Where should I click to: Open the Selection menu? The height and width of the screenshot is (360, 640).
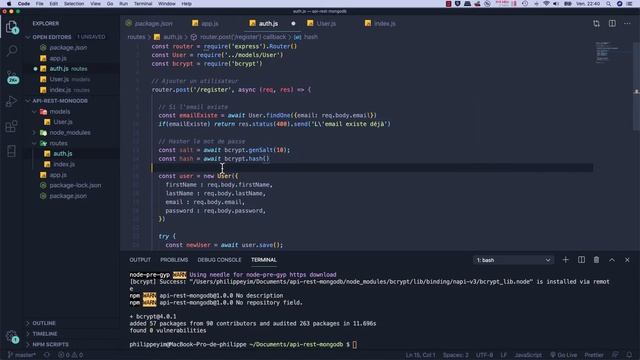click(x=74, y=4)
